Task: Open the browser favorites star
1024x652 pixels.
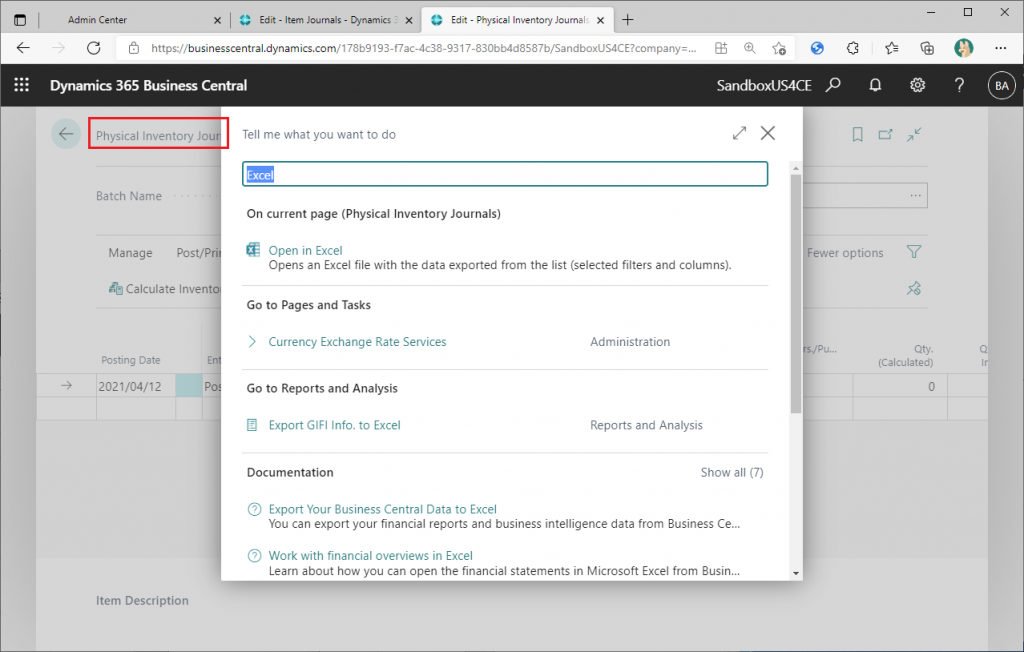Action: click(891, 48)
